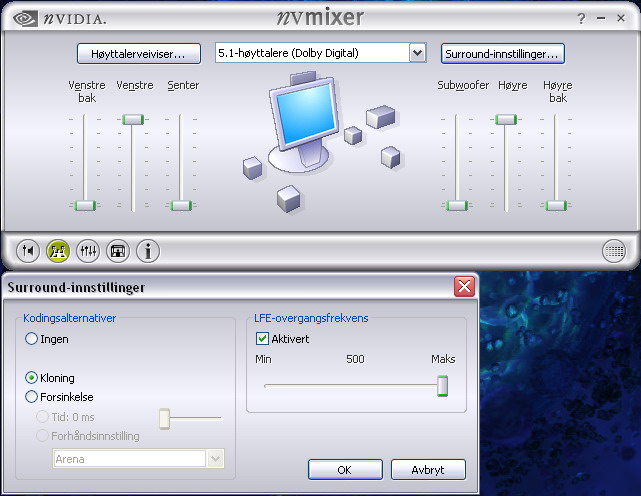This screenshot has height=496, width=641.
Task: Click the delay time slider thumb
Action: coord(164,419)
